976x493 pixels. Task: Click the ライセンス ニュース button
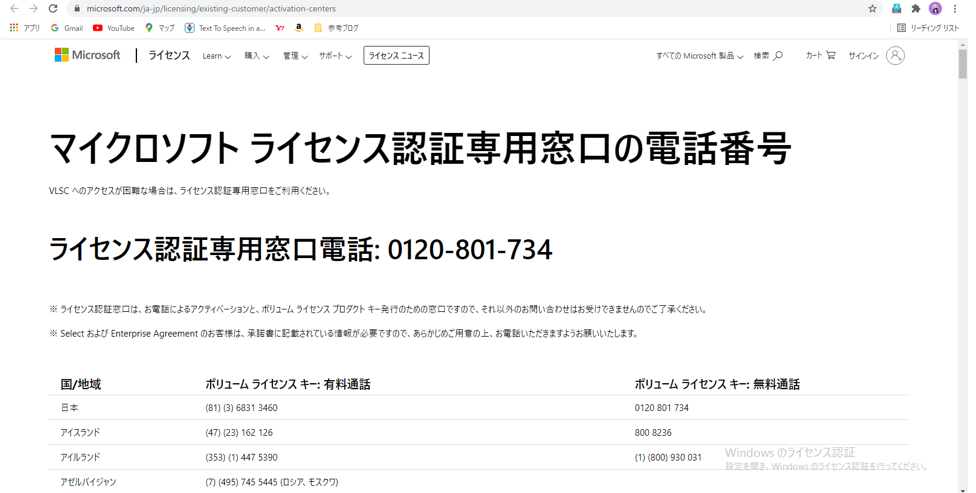pyautogui.click(x=396, y=55)
